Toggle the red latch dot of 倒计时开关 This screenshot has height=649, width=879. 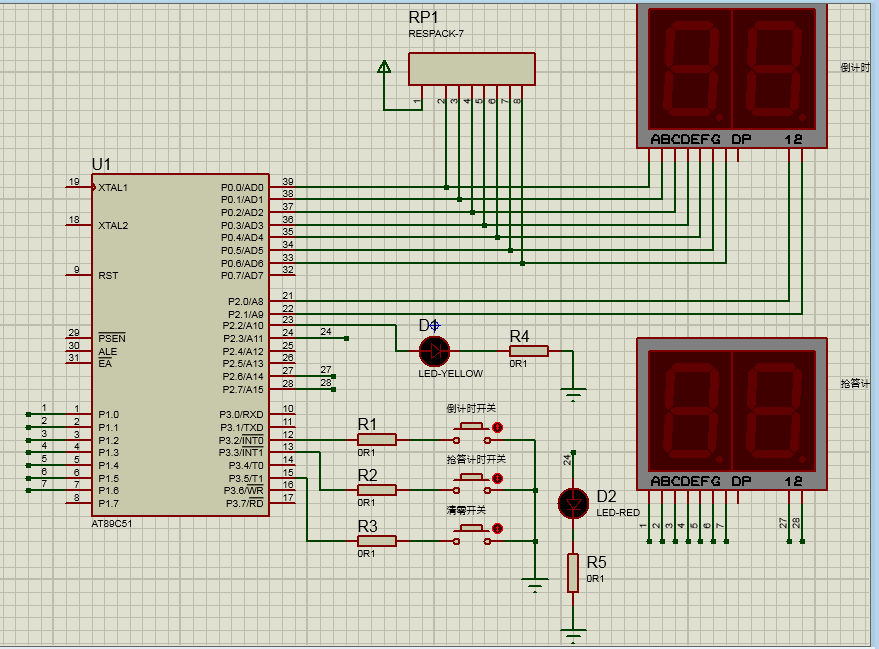[497, 428]
